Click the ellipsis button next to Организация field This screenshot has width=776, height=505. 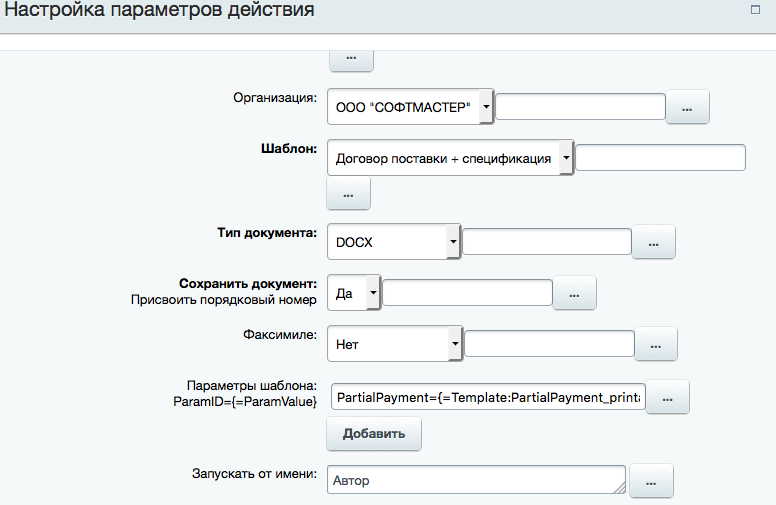[x=687, y=107]
